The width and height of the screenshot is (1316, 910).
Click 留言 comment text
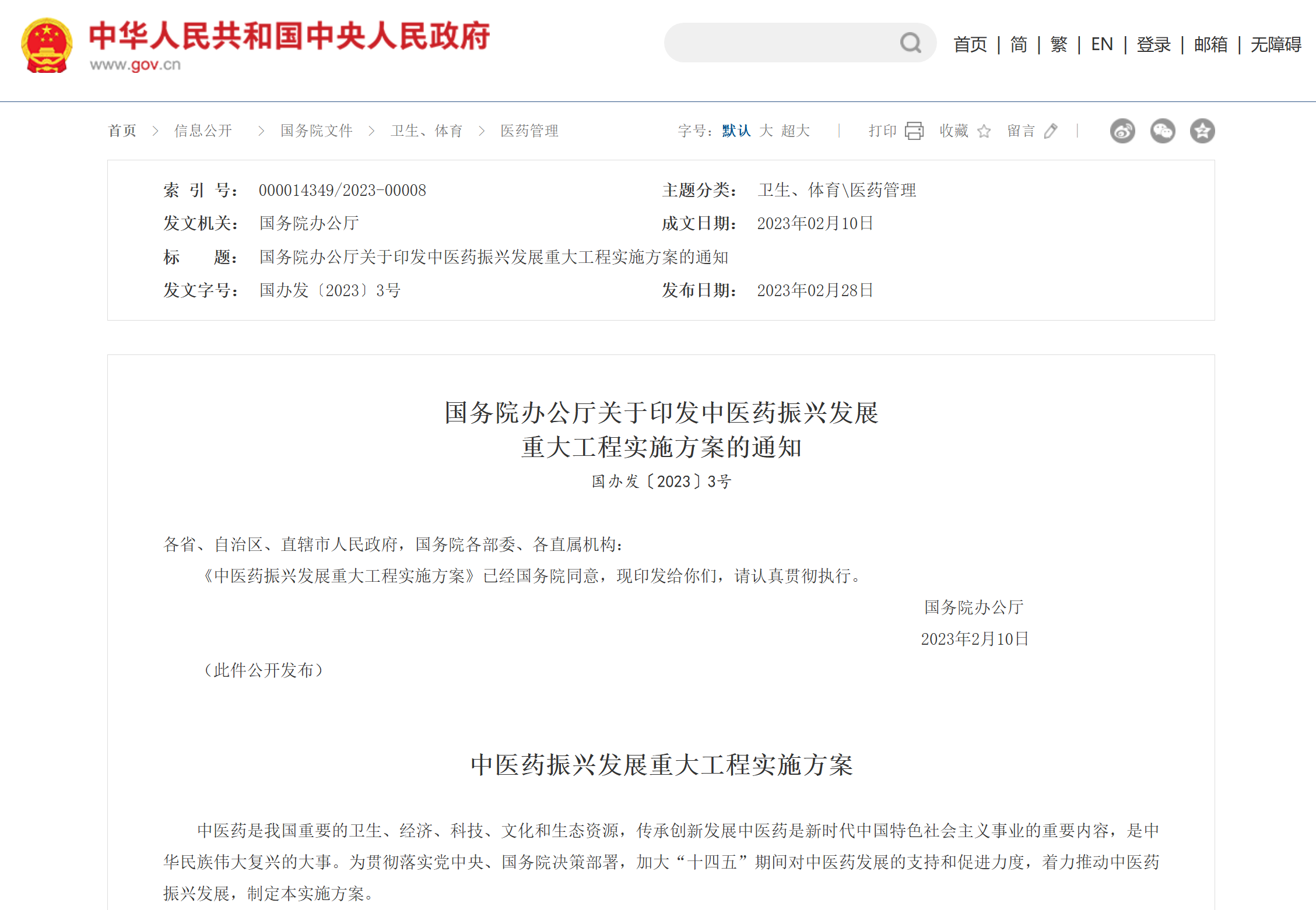tap(1022, 131)
